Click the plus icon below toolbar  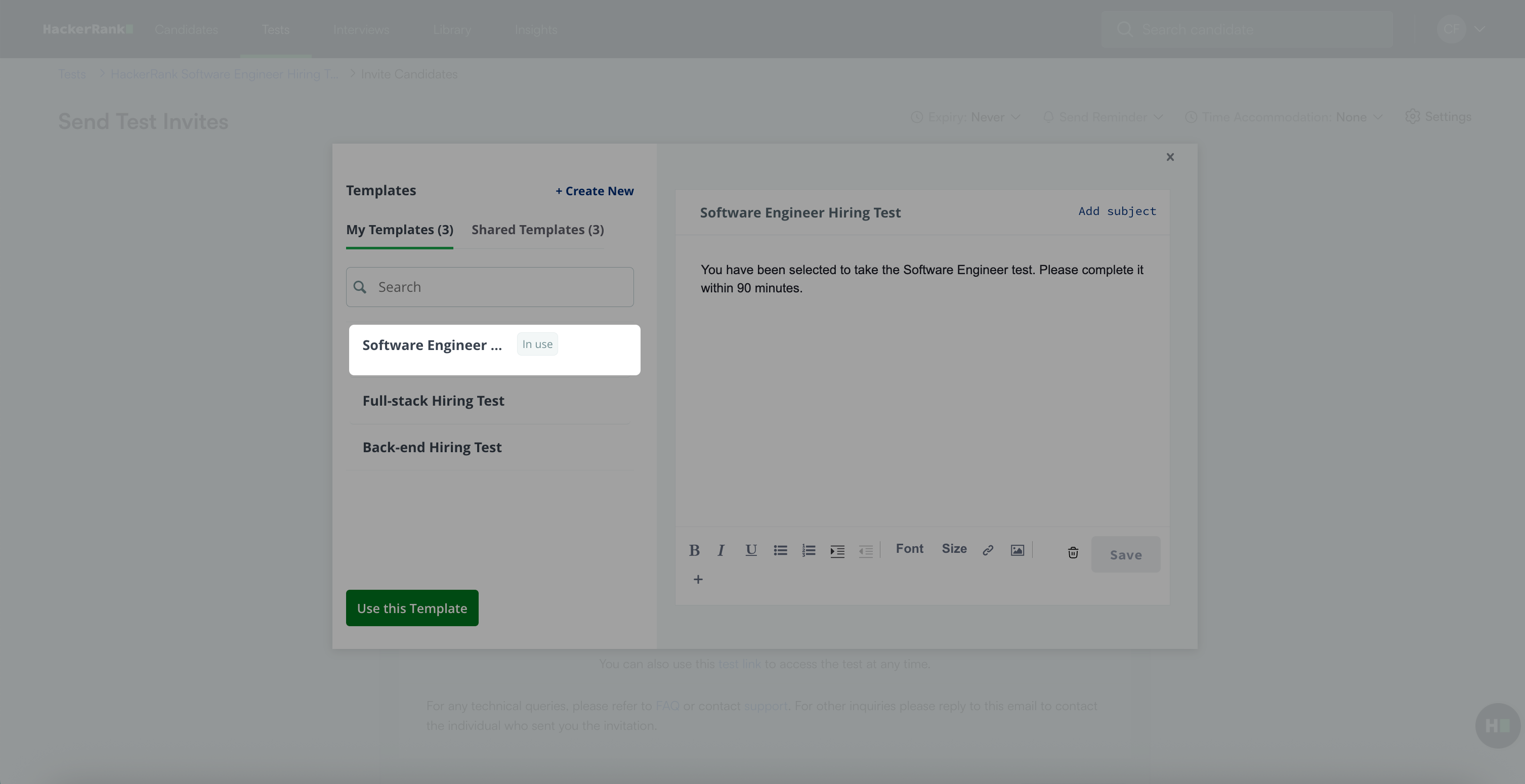pos(698,579)
